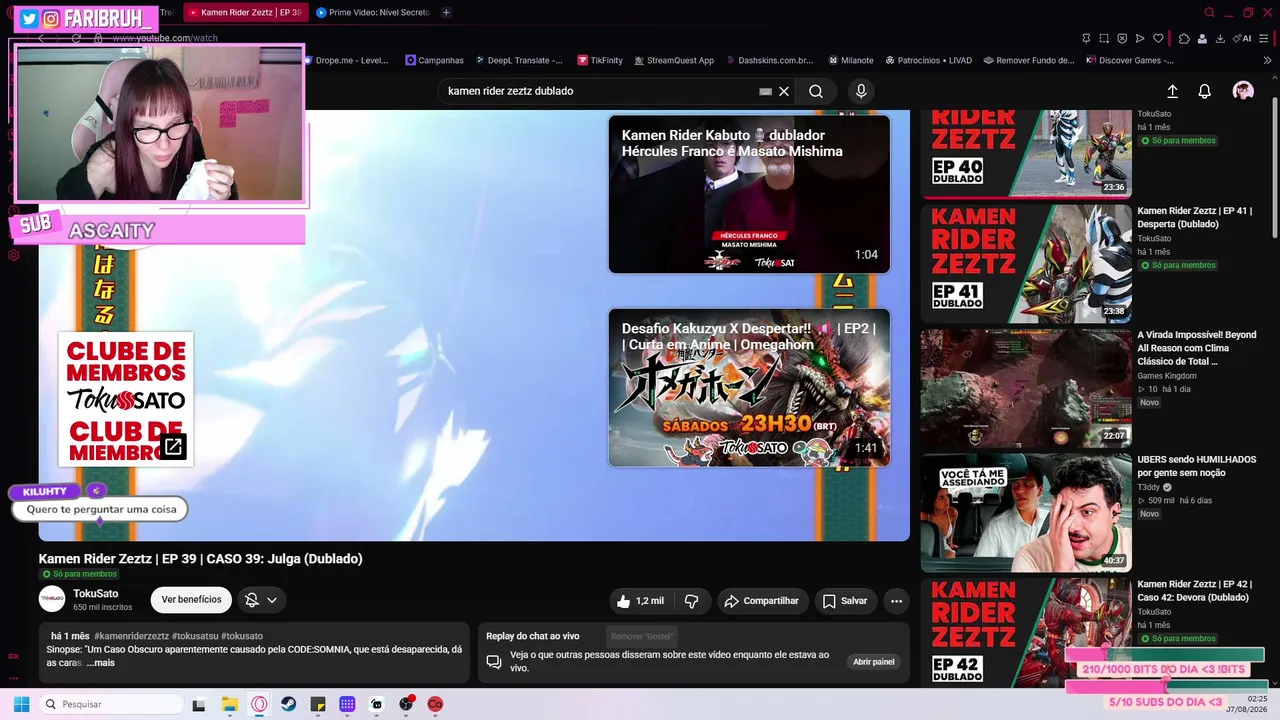1280x720 pixels.
Task: Open the TikFinity bookmark
Action: (600, 60)
